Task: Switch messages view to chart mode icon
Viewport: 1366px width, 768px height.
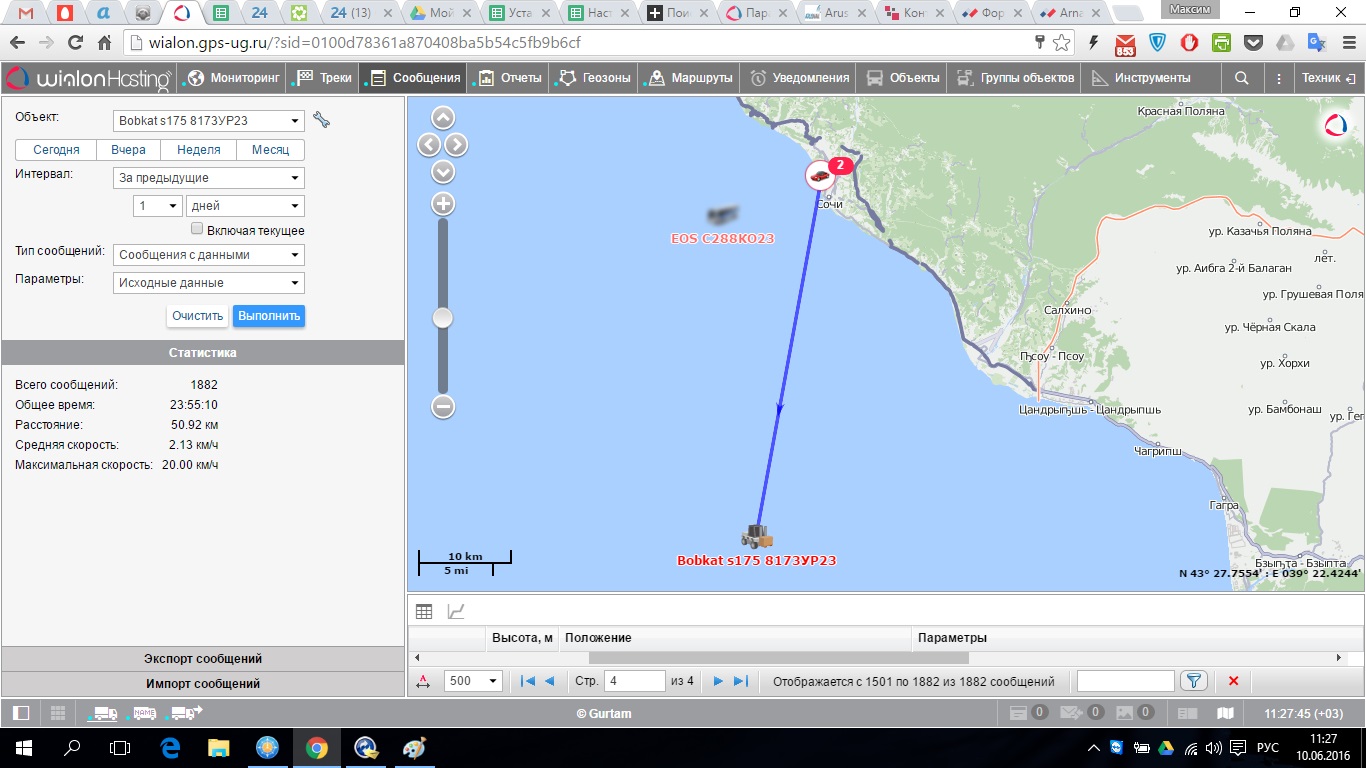Action: (x=456, y=611)
